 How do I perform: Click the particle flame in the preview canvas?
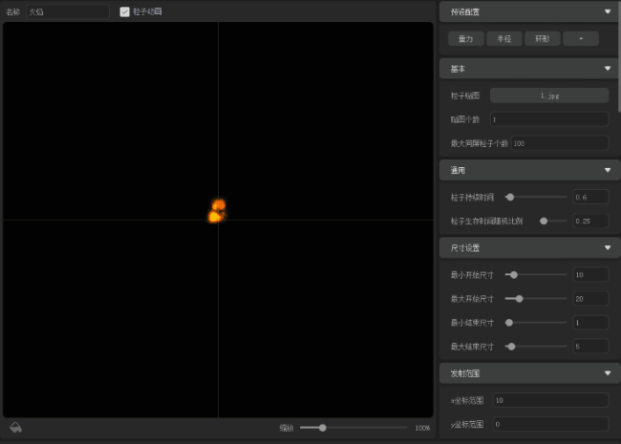tap(217, 211)
